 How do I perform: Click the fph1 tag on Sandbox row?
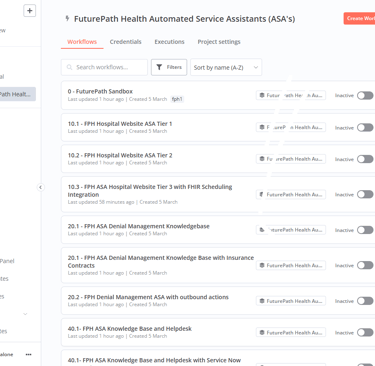tap(177, 99)
